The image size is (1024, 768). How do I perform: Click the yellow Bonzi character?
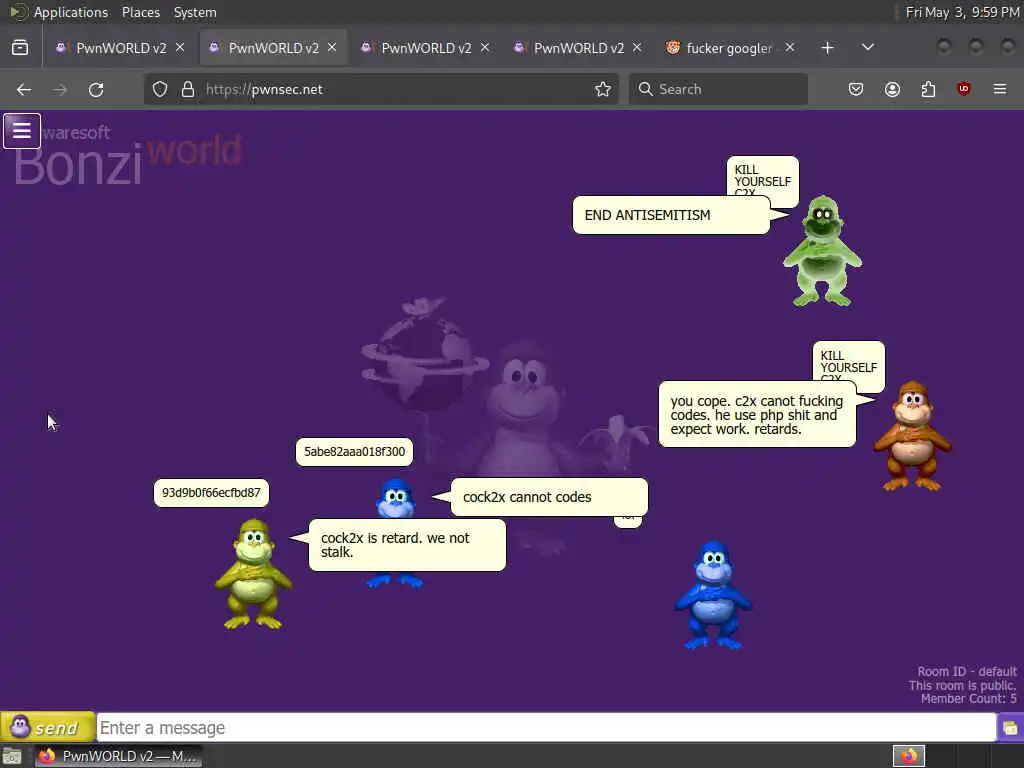click(x=253, y=575)
